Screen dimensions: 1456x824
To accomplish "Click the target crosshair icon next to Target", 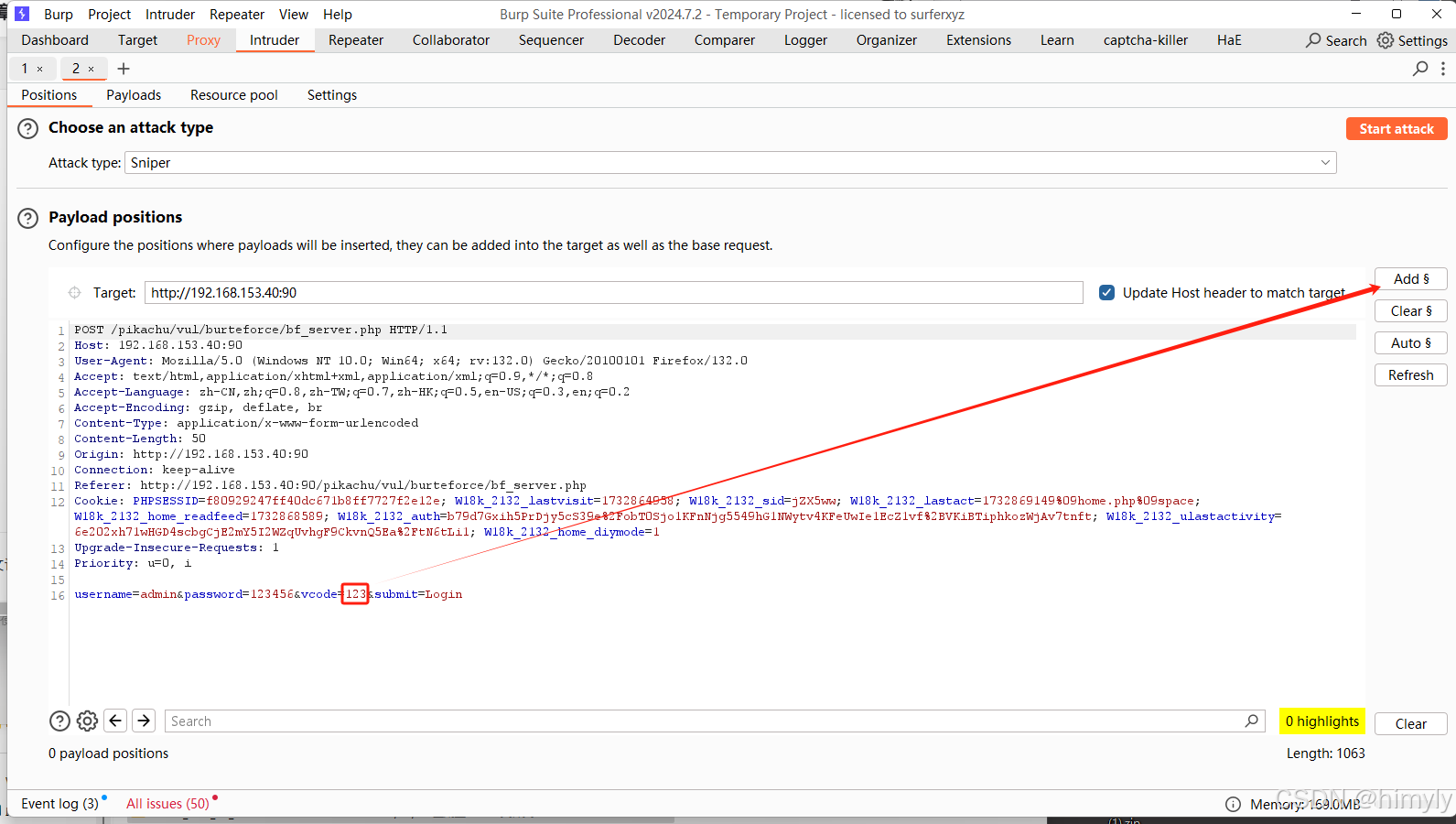I will [x=74, y=293].
